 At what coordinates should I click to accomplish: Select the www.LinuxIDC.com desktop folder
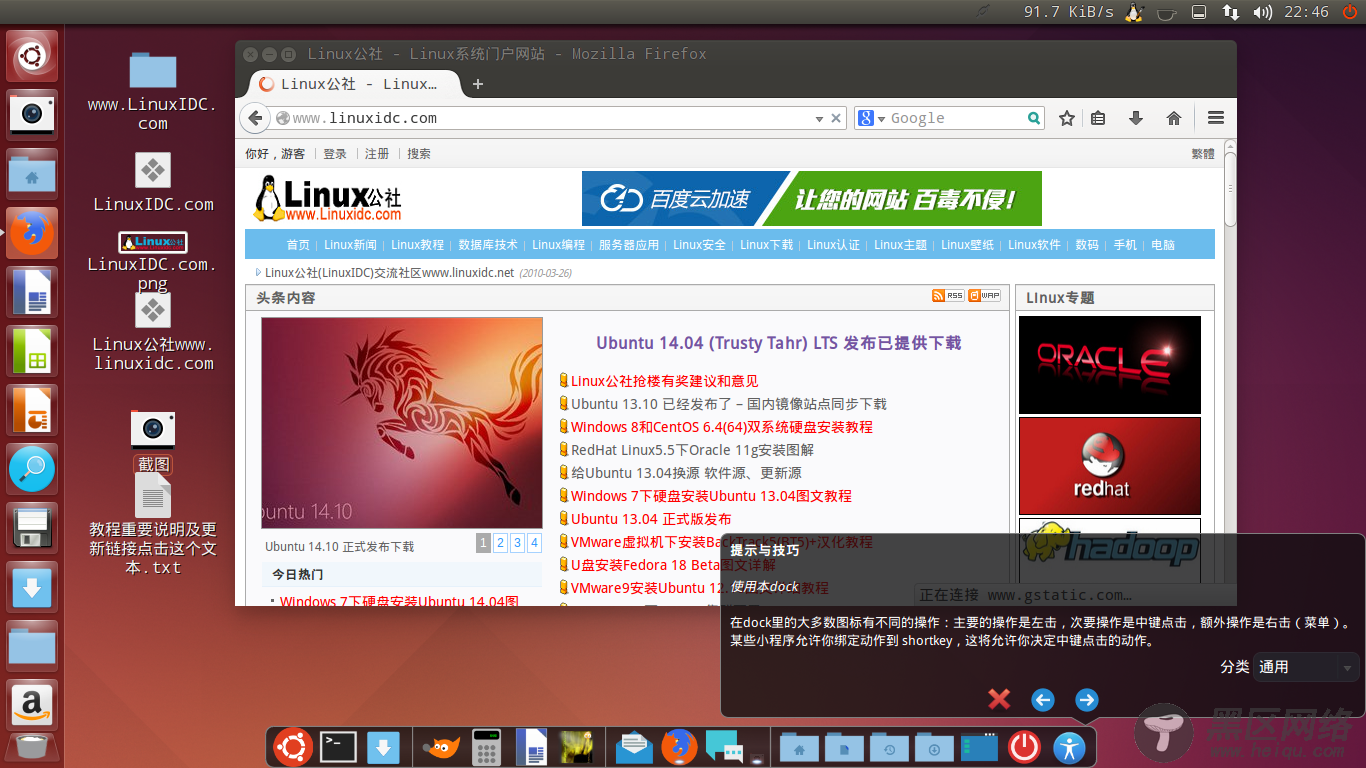point(153,90)
